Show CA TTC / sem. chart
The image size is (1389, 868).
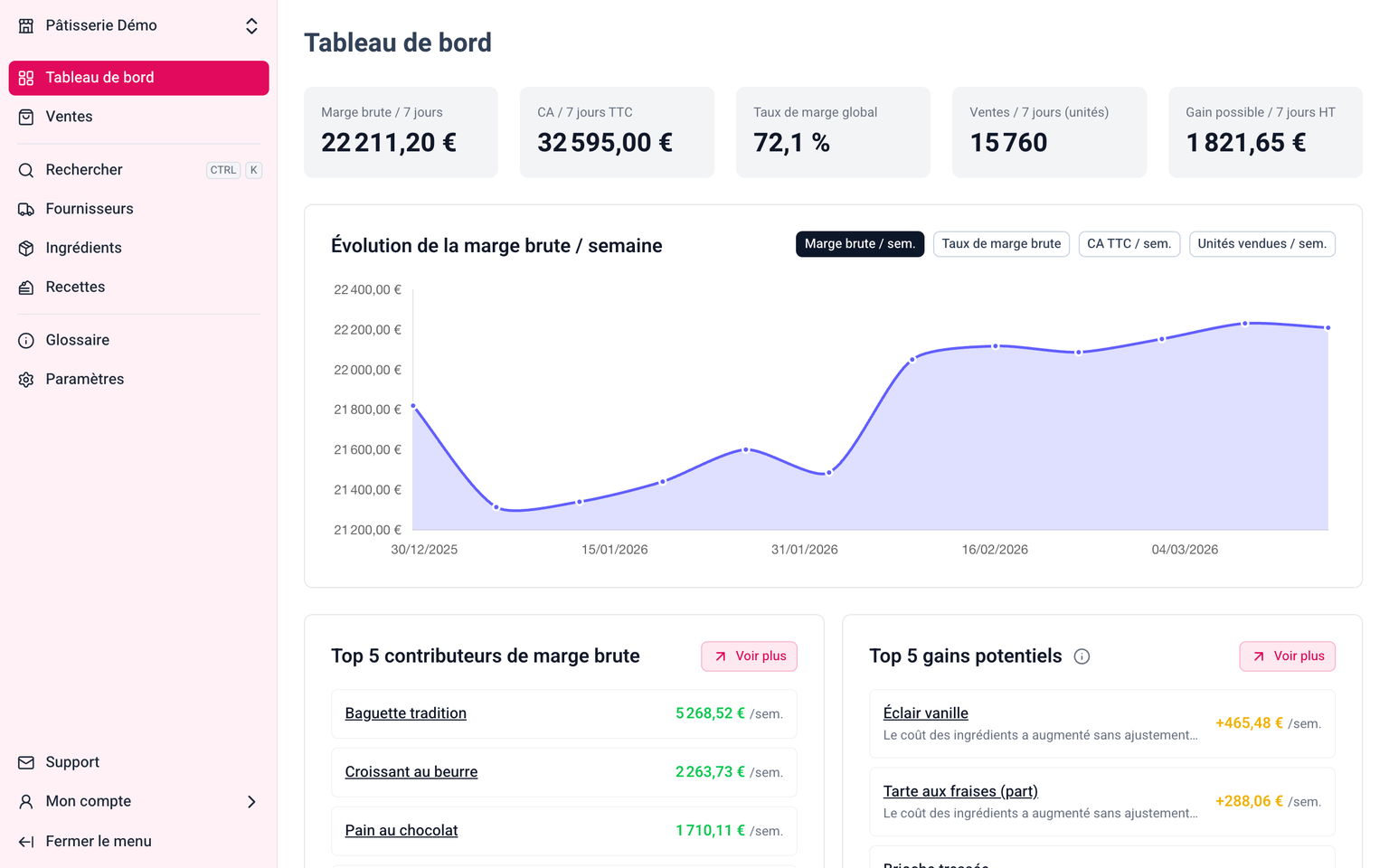[x=1129, y=244]
